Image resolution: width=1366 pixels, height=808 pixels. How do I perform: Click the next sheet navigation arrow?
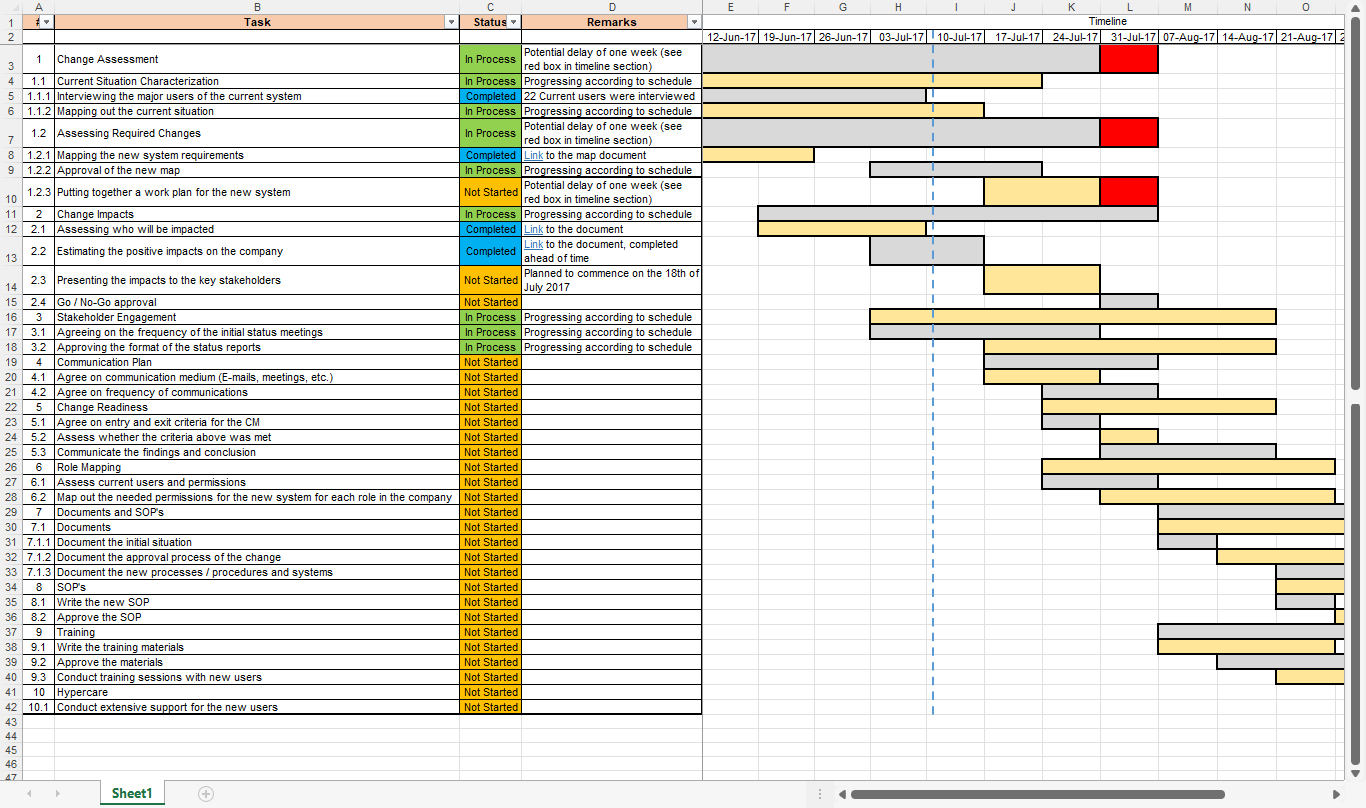click(x=57, y=794)
